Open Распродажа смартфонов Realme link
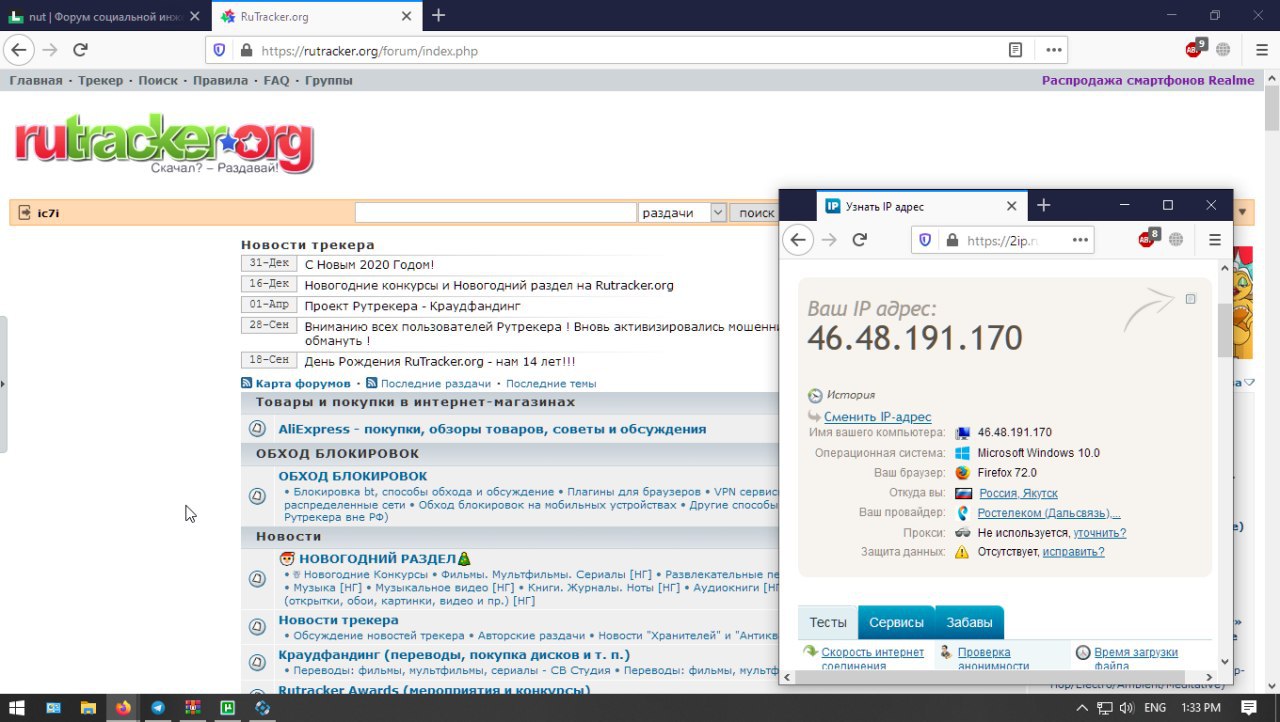This screenshot has width=1280, height=722. (1148, 80)
